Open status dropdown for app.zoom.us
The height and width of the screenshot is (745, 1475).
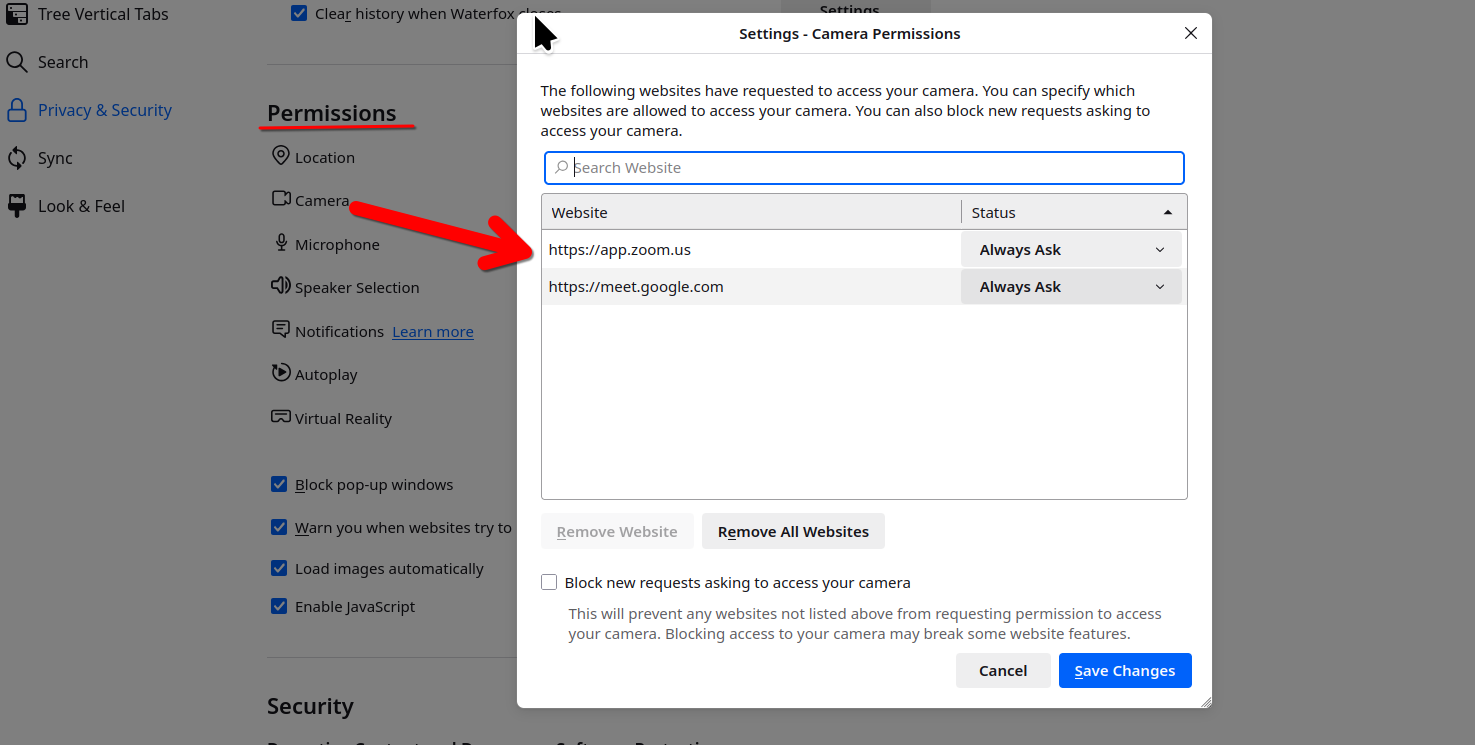coord(1071,250)
